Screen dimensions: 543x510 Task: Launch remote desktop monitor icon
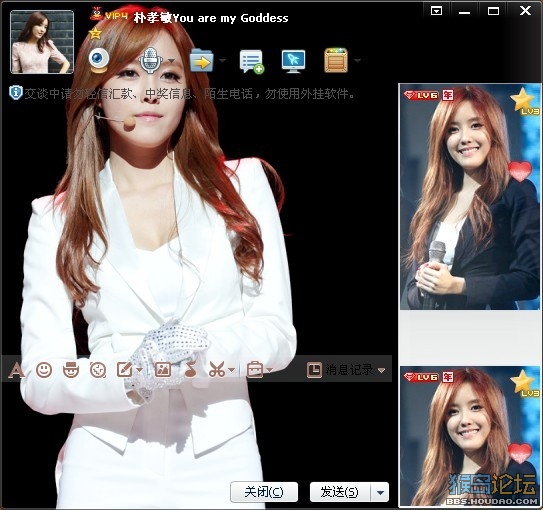(x=293, y=61)
